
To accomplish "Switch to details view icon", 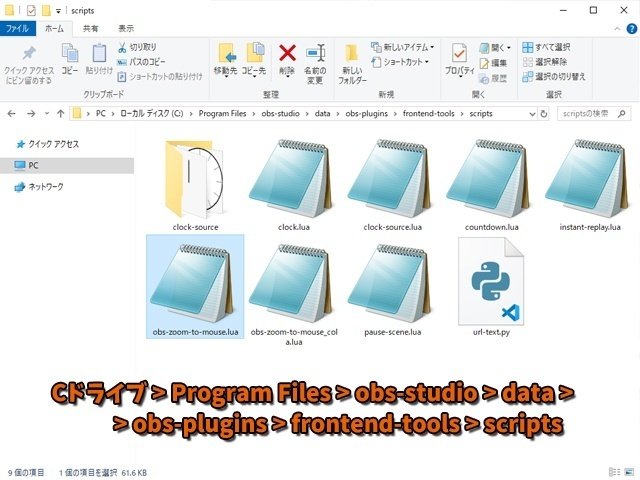I will tap(614, 472).
